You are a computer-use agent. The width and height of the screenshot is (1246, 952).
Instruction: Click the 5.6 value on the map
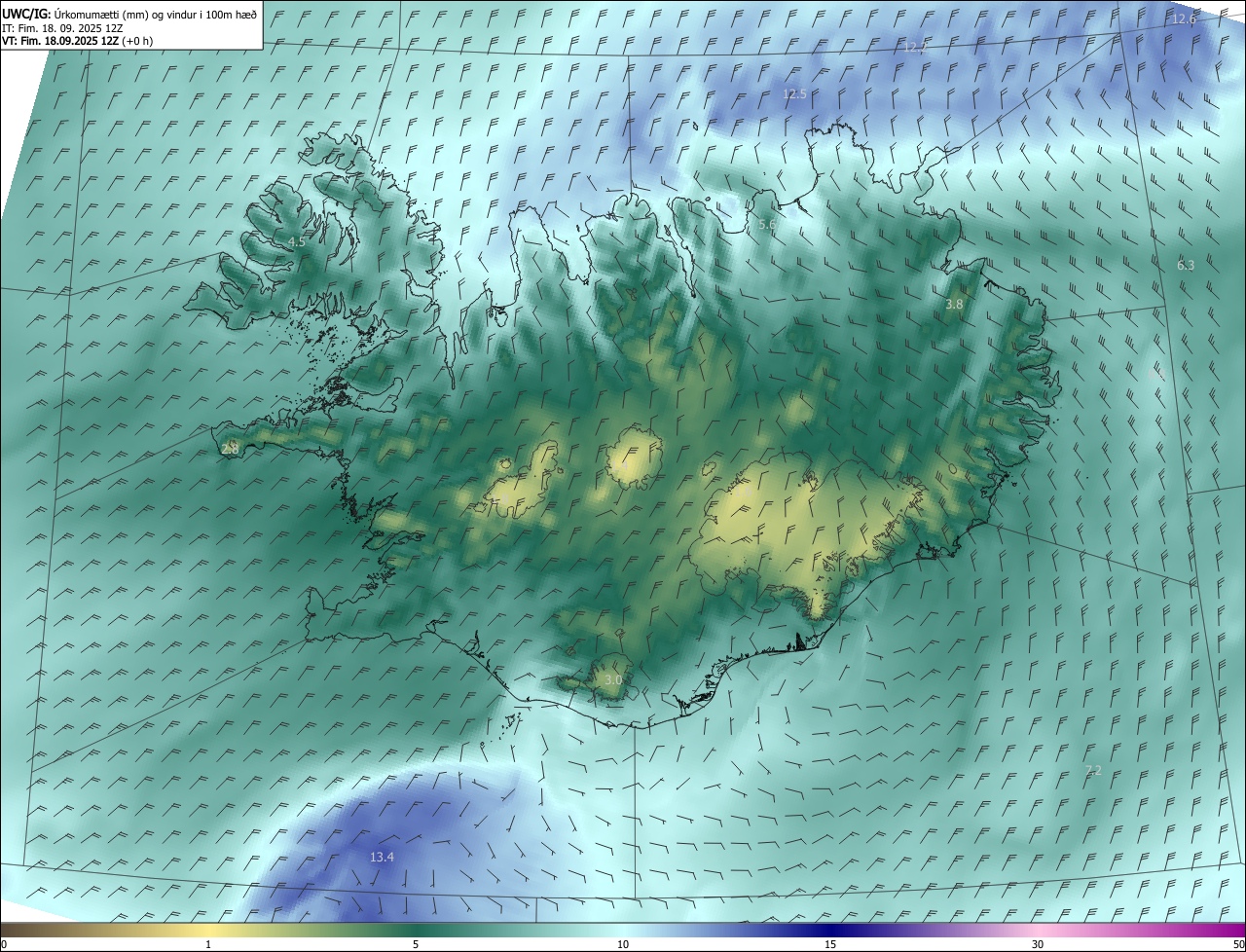(x=767, y=224)
